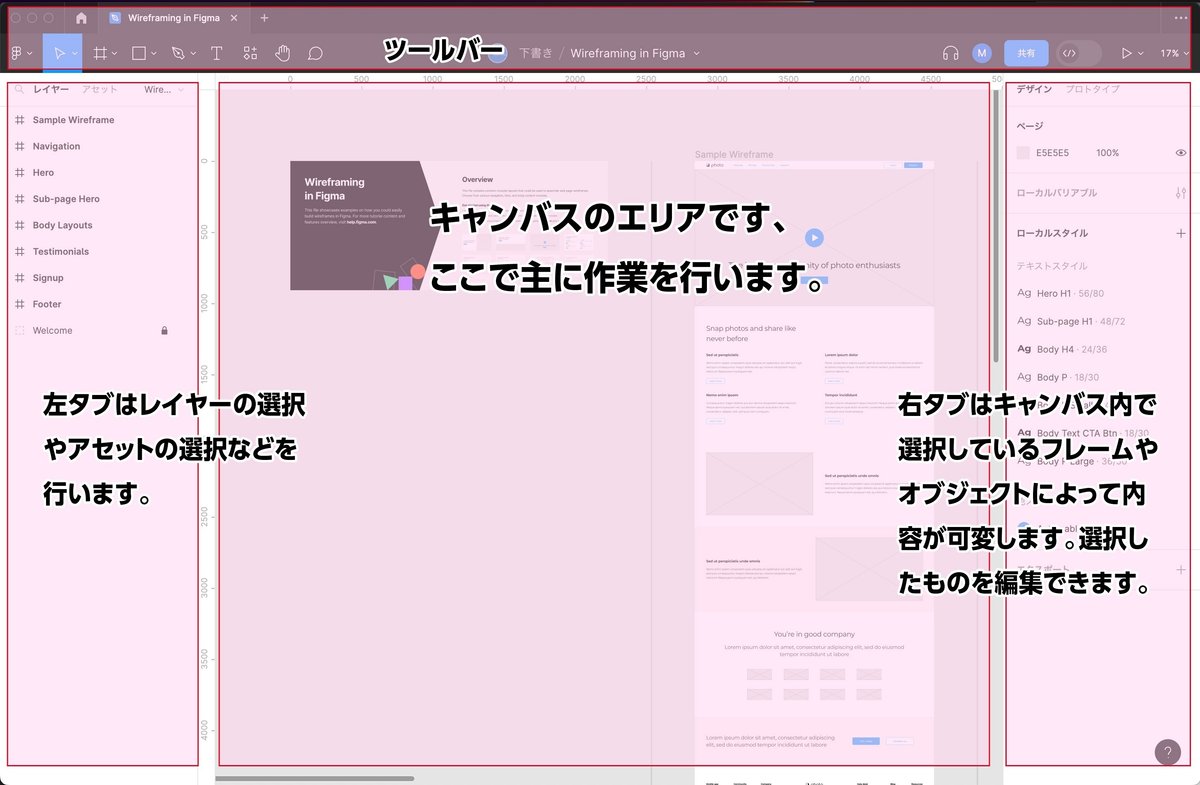Select the Hand tool
The width and height of the screenshot is (1200, 785).
pos(283,53)
